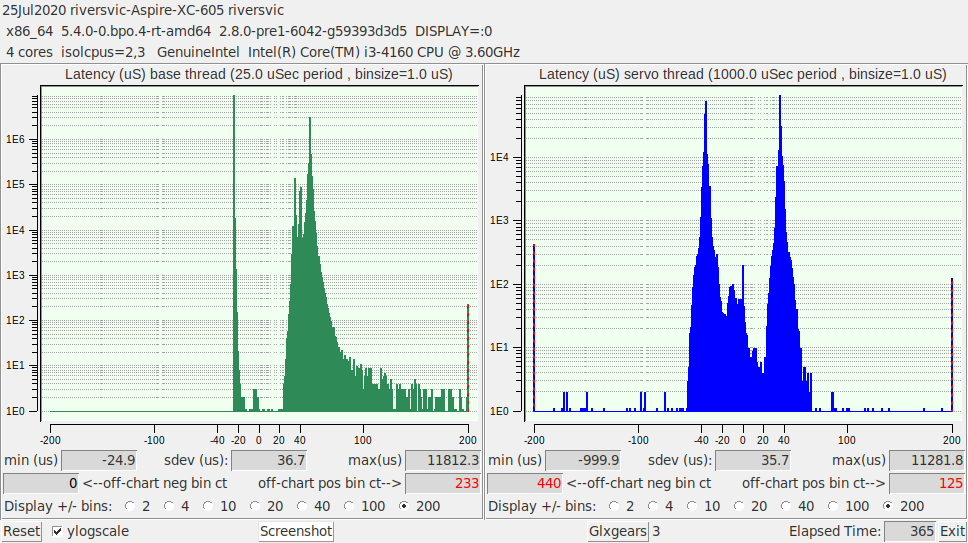Click servo thread off-chart neg count 440
Screen dimensions: 968x543
tap(525, 483)
